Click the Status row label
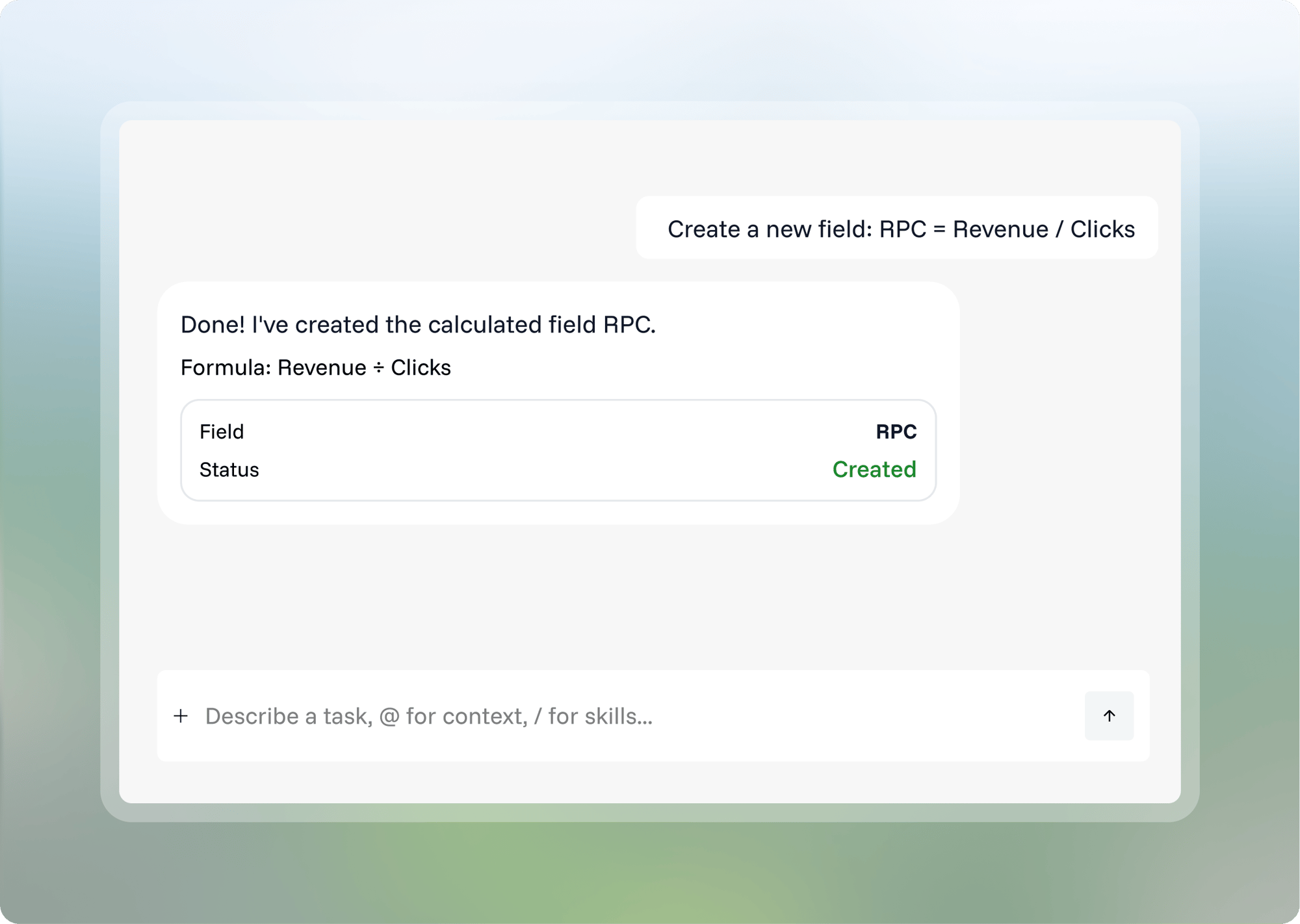 click(x=229, y=470)
